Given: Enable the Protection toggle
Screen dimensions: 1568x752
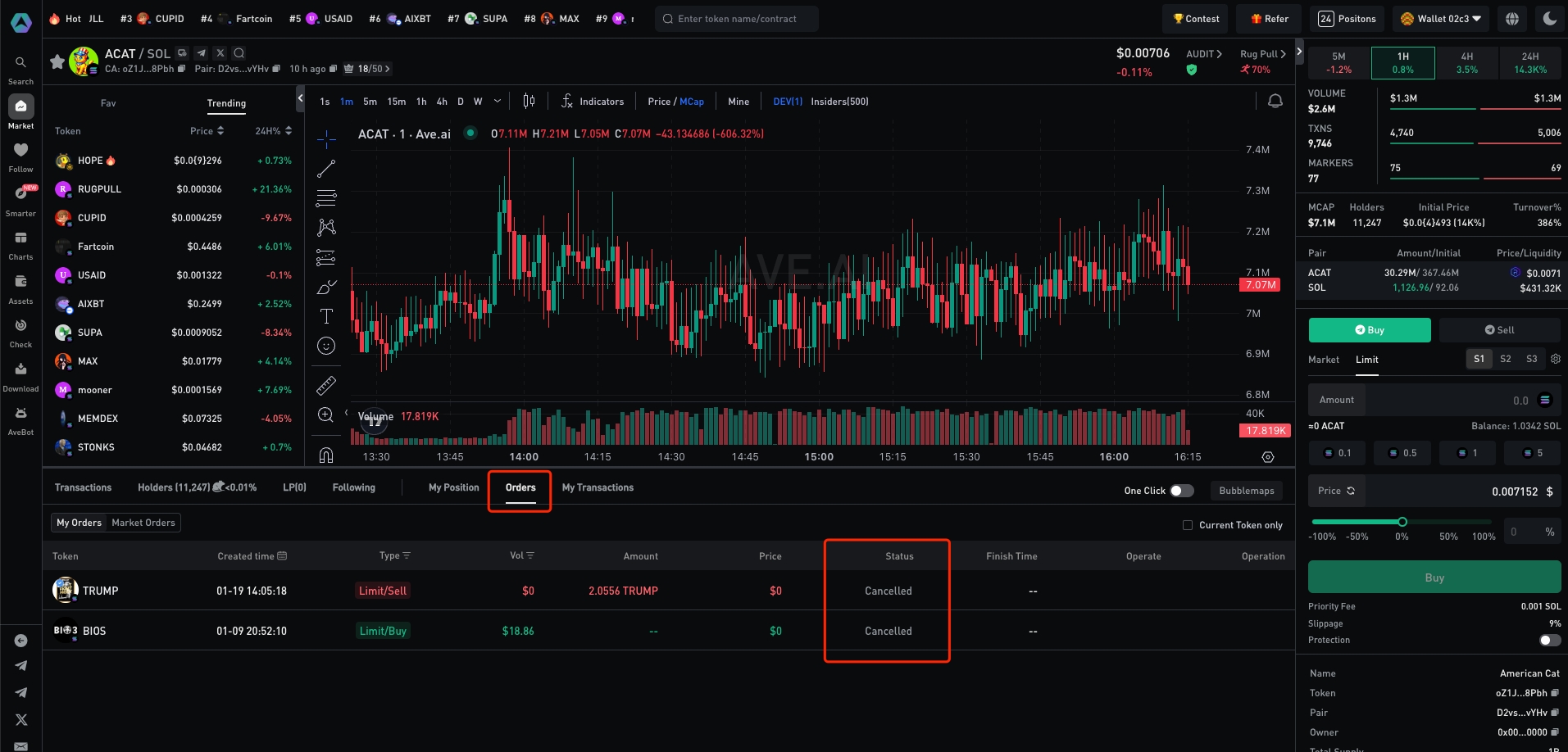Looking at the screenshot, I should tap(1549, 641).
